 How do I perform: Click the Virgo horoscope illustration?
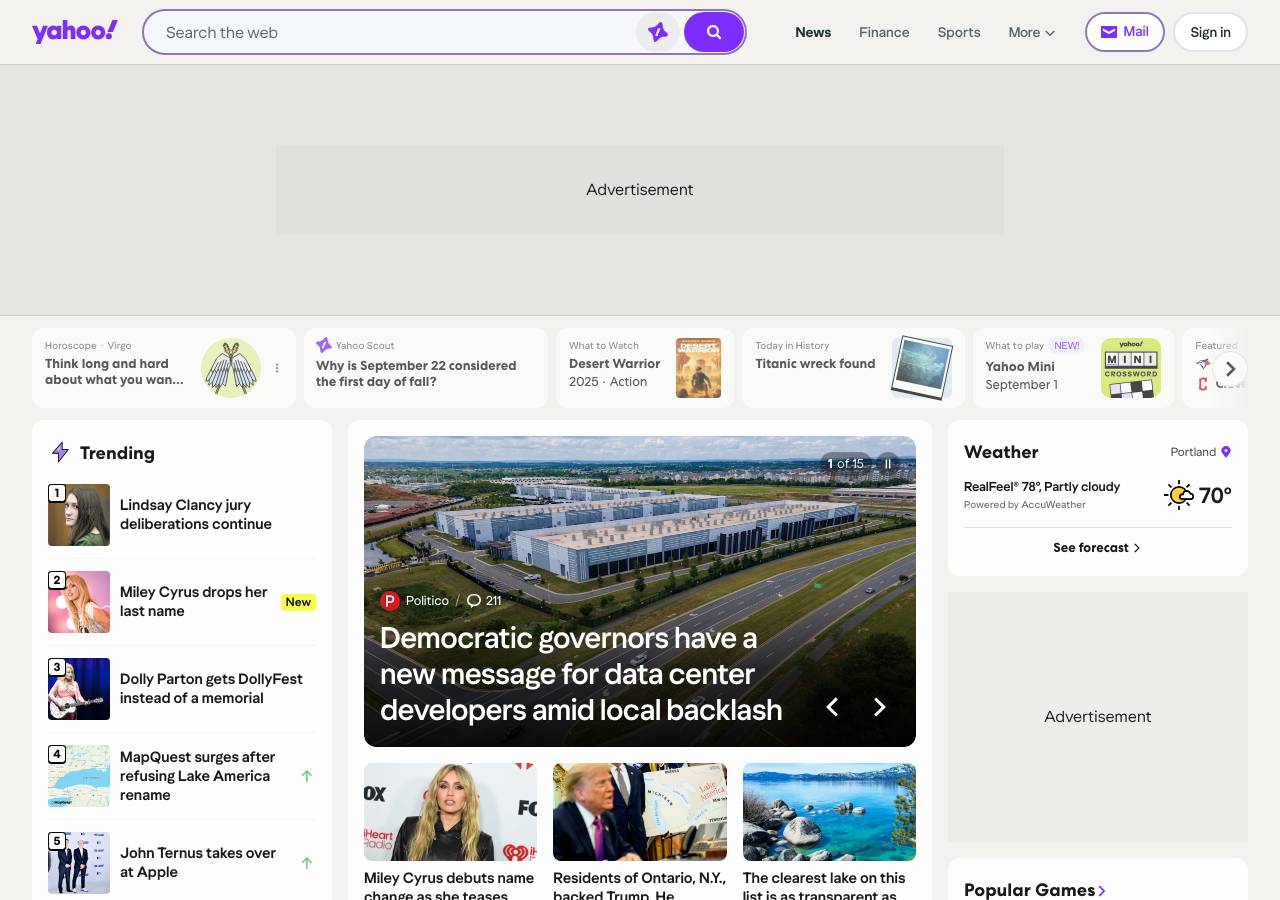tap(231, 368)
